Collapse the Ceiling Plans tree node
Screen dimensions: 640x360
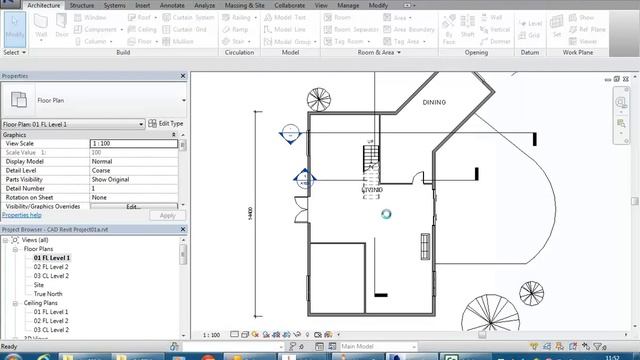pyautogui.click(x=15, y=303)
